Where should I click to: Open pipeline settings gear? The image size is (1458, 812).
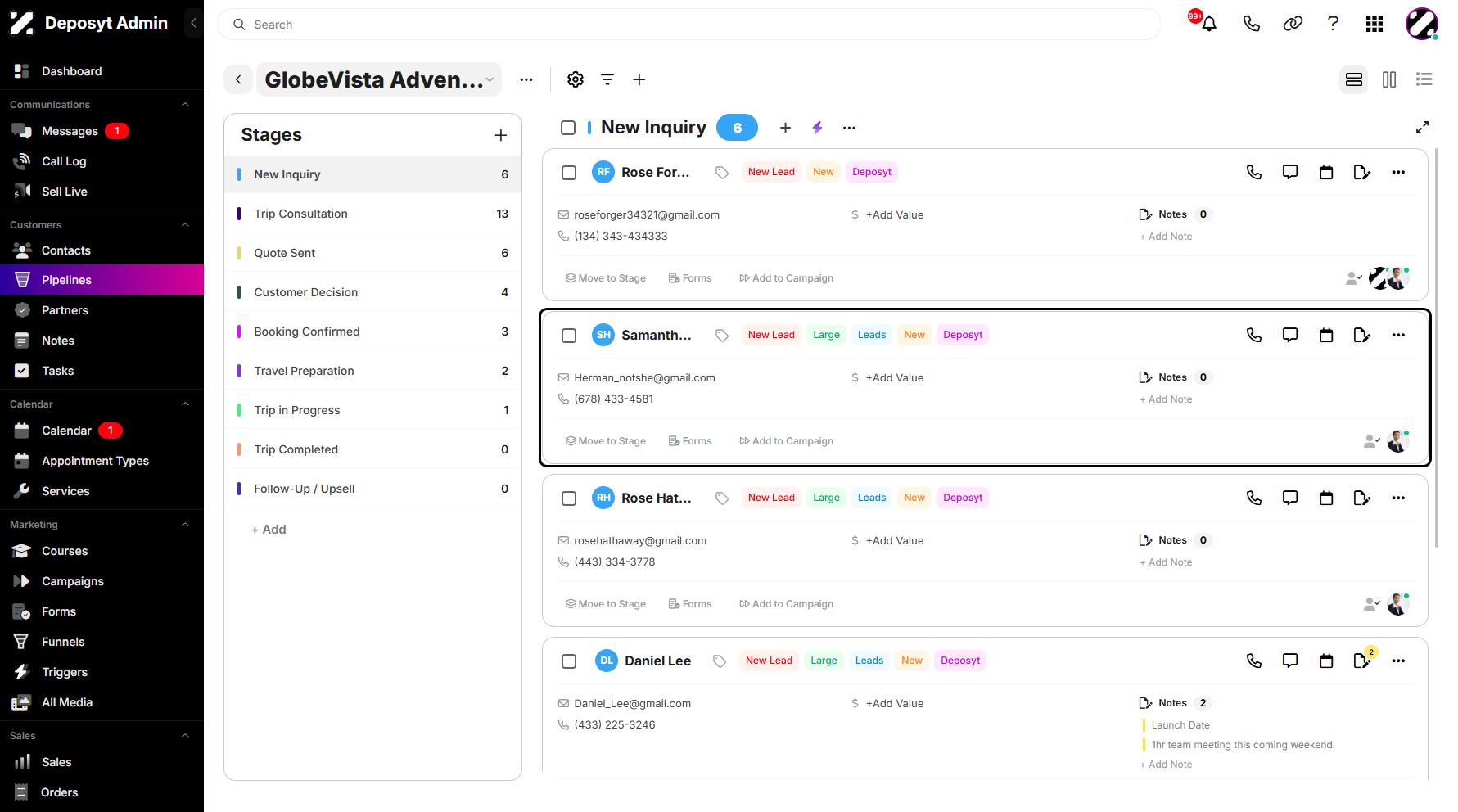576,79
